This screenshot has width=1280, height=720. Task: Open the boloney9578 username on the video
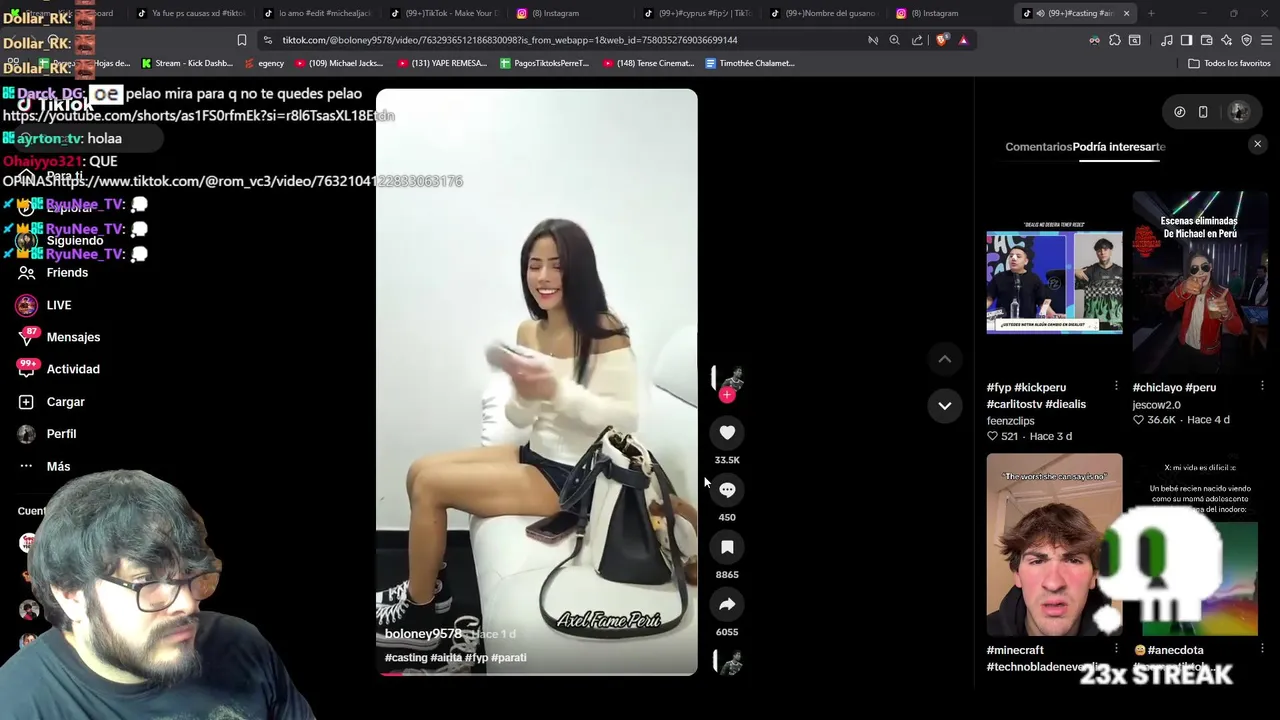[x=423, y=634]
